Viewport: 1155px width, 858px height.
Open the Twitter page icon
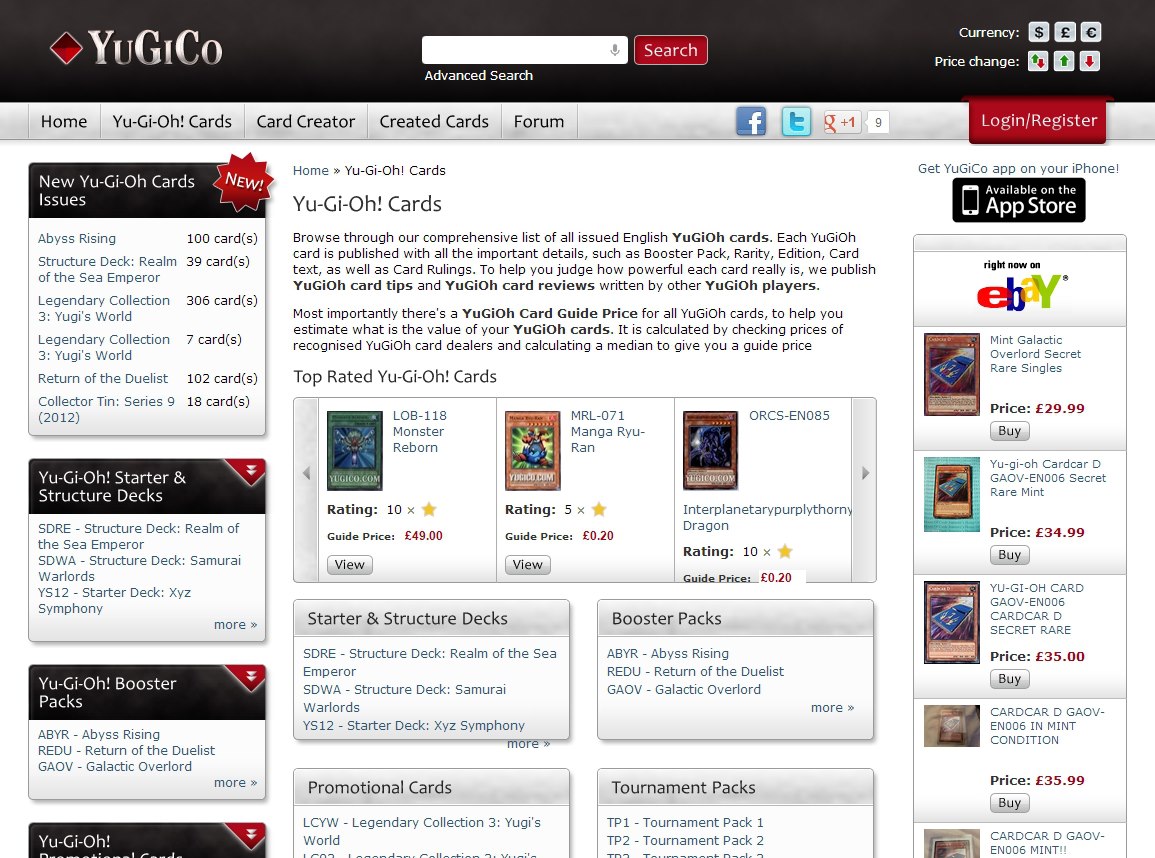796,122
